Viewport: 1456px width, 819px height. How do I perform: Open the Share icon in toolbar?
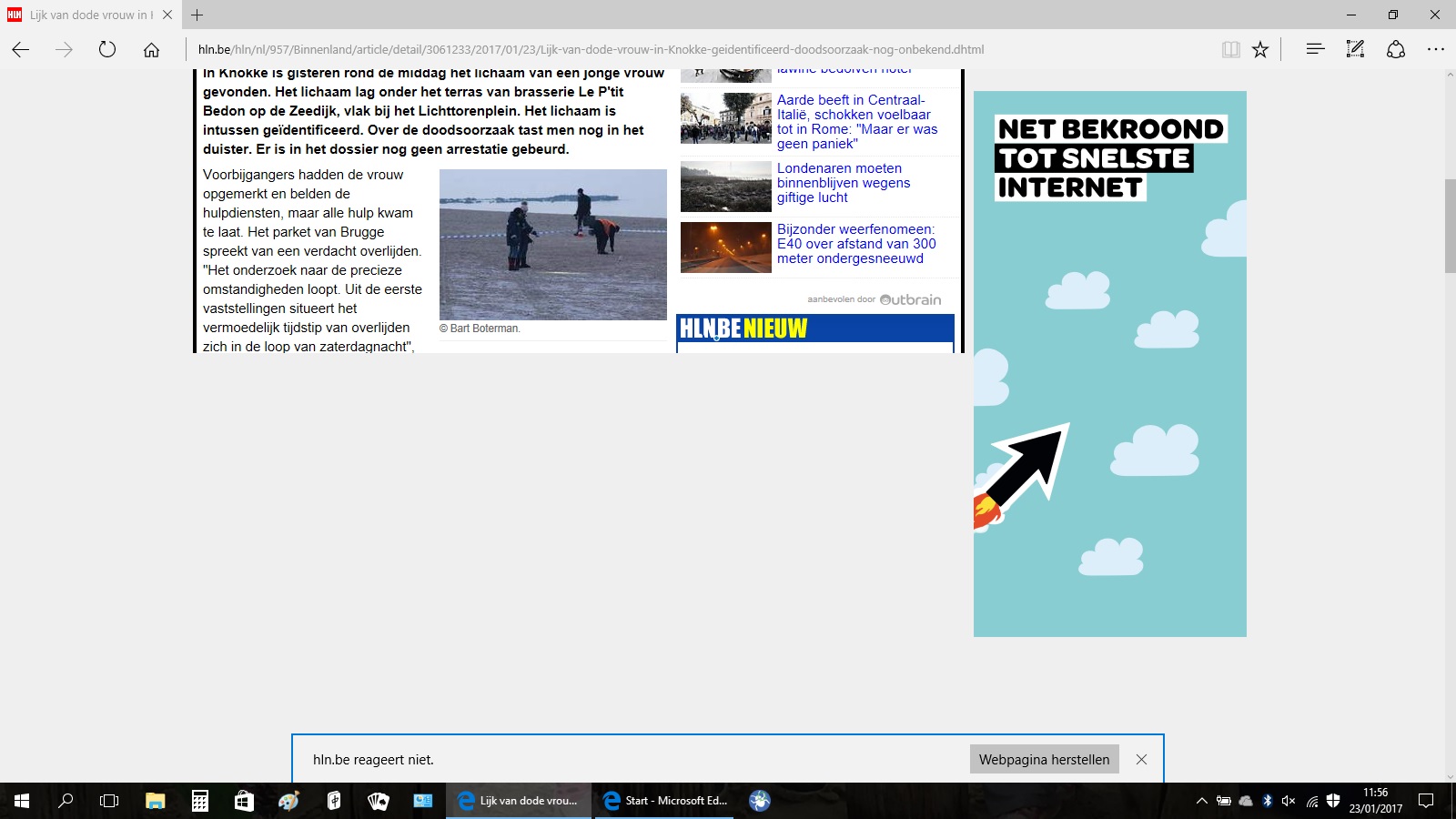(1396, 49)
